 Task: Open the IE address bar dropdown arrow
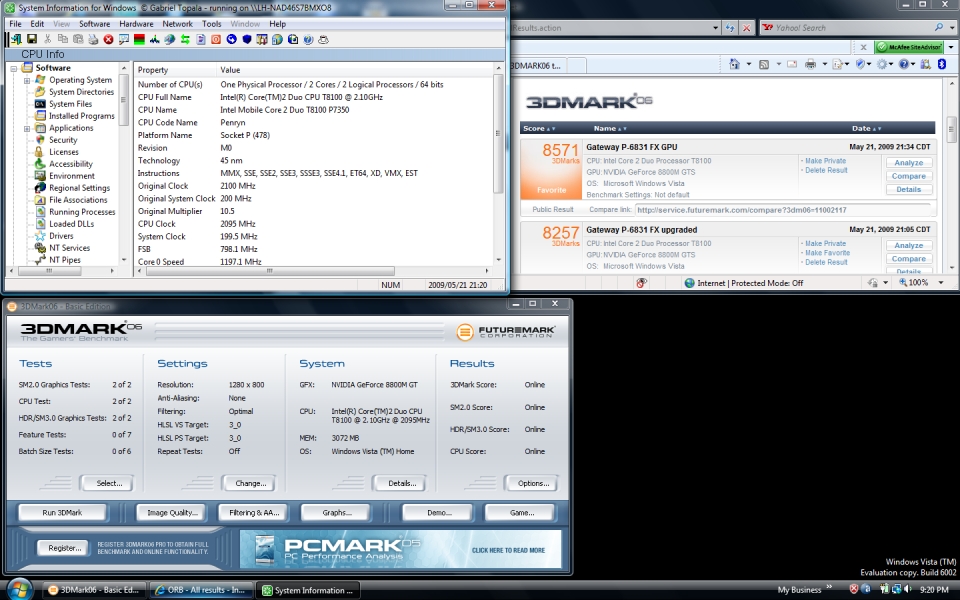coord(715,28)
